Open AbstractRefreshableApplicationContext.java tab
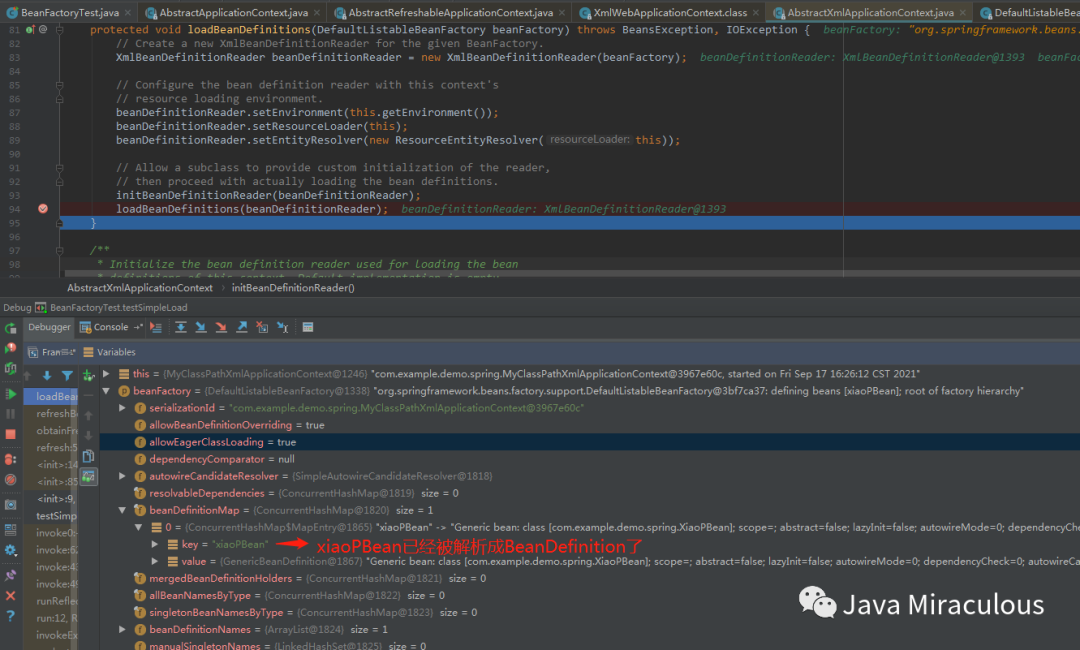The height and width of the screenshot is (650, 1080). [450, 12]
